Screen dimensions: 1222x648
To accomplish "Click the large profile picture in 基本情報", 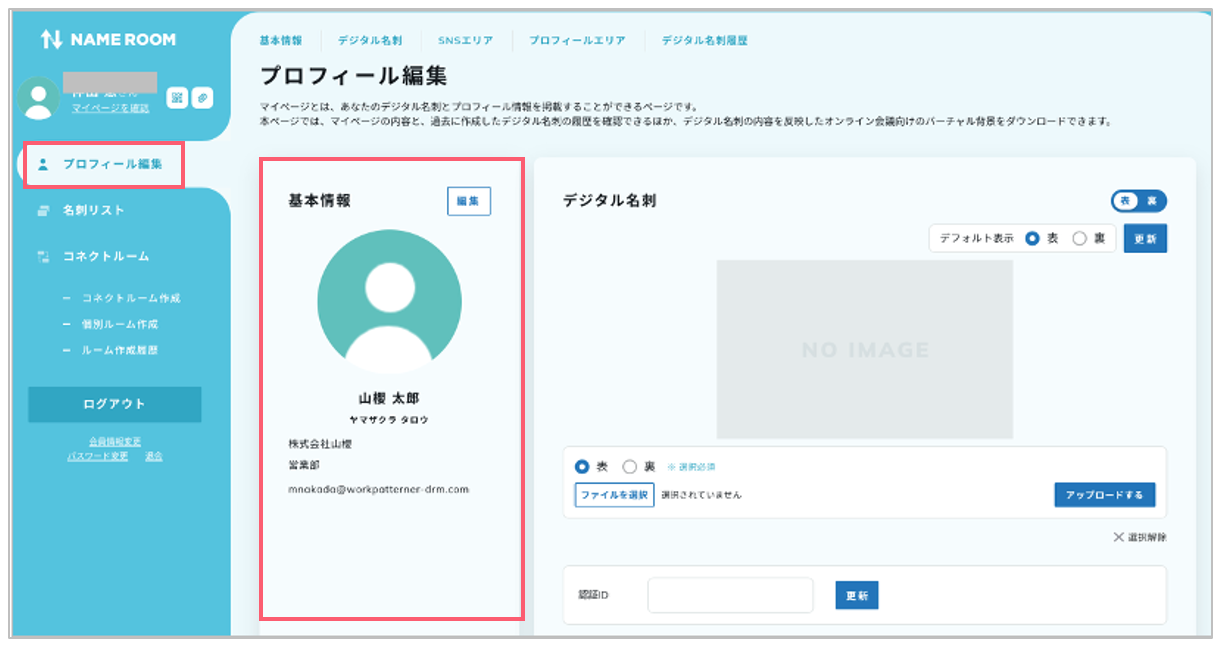I will click(x=389, y=302).
